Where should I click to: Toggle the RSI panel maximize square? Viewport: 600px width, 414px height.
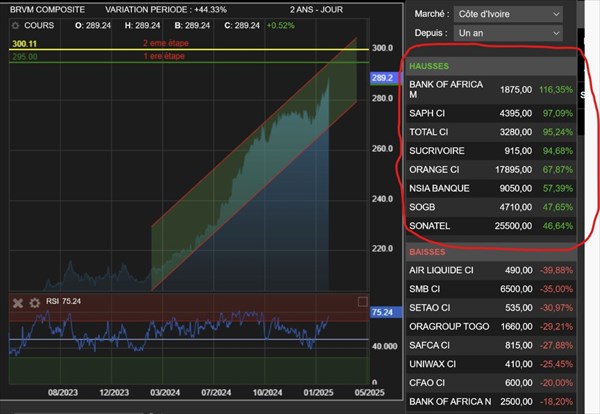[x=362, y=302]
